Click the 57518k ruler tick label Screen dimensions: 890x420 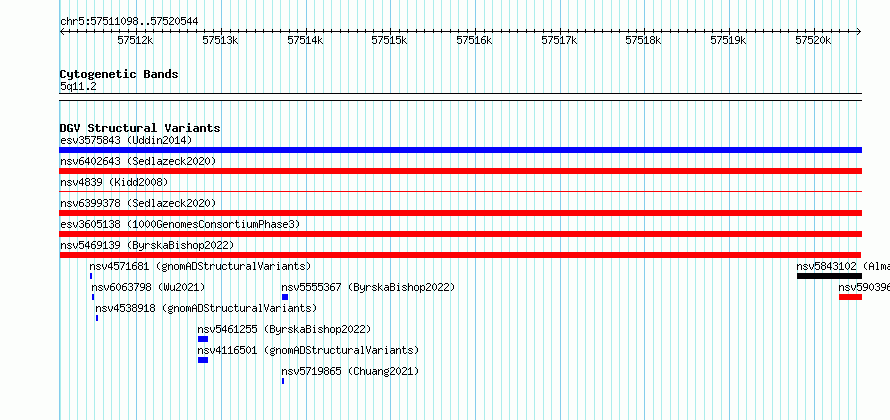click(x=644, y=40)
